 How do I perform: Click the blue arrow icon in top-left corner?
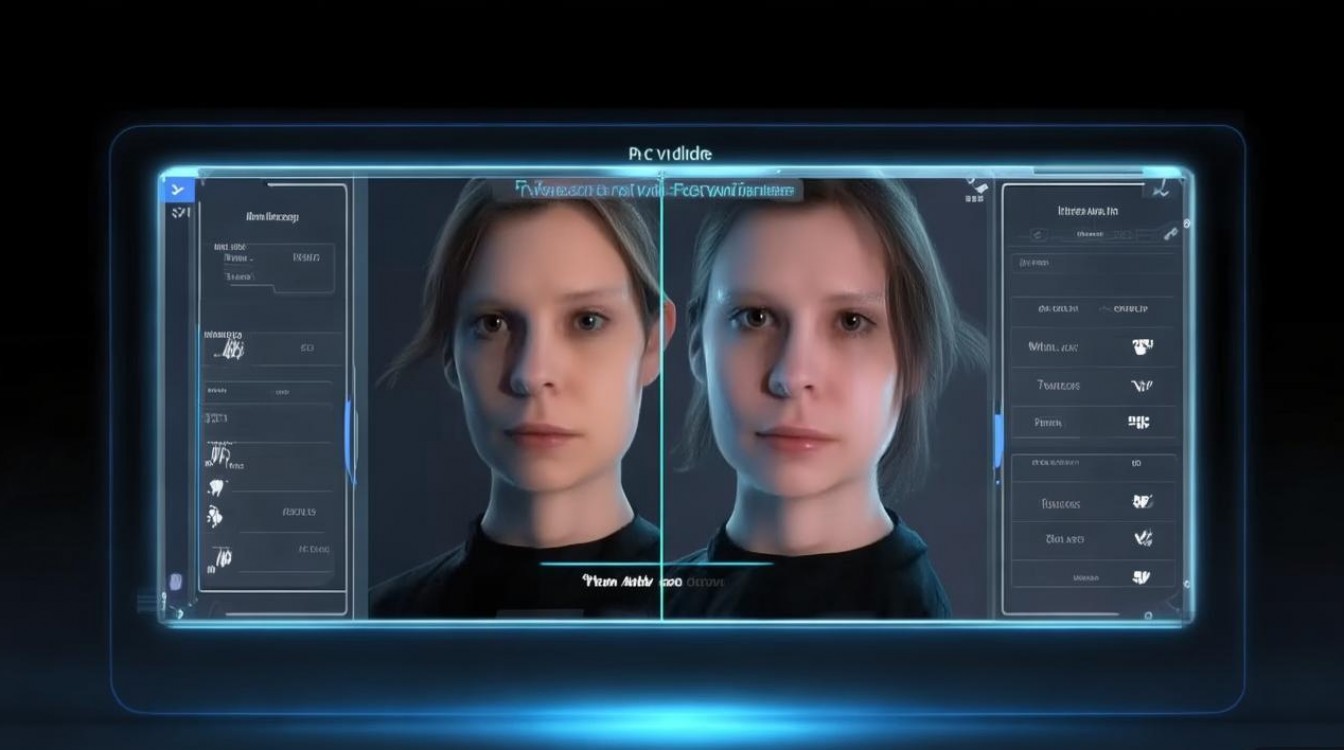(x=177, y=188)
